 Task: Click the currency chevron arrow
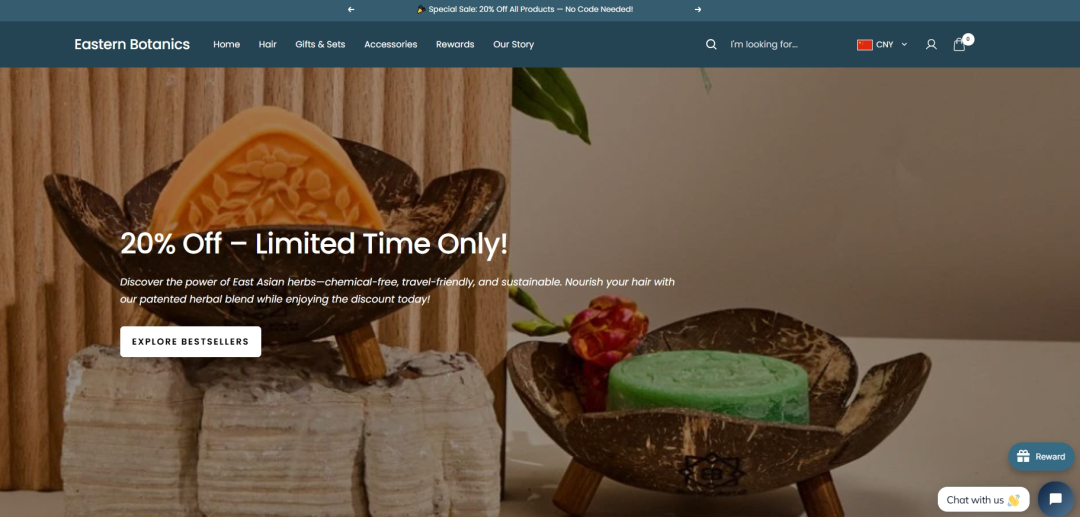click(904, 45)
